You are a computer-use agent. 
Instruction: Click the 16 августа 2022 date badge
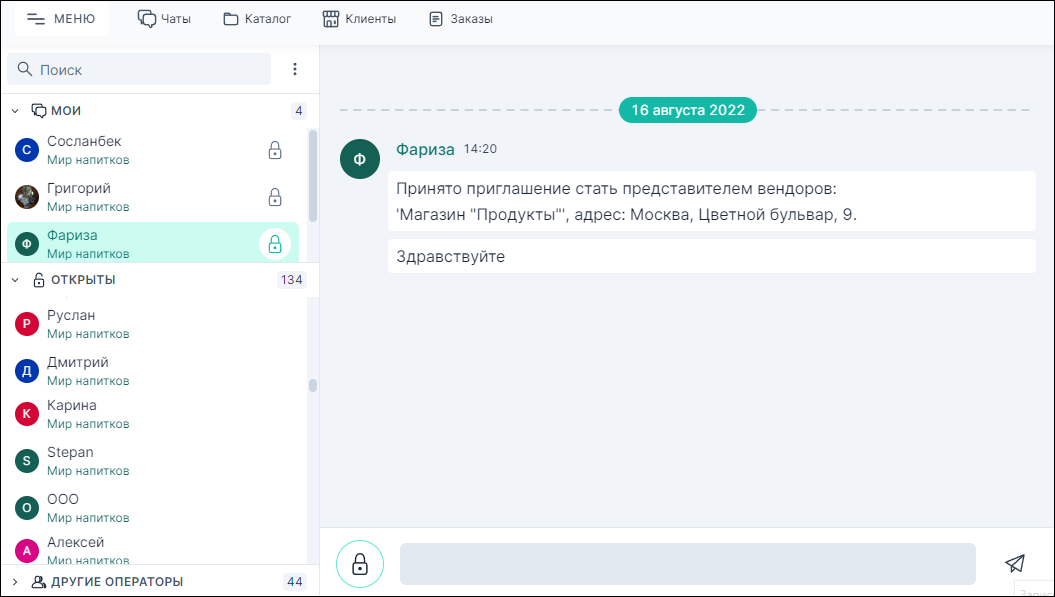coord(687,111)
